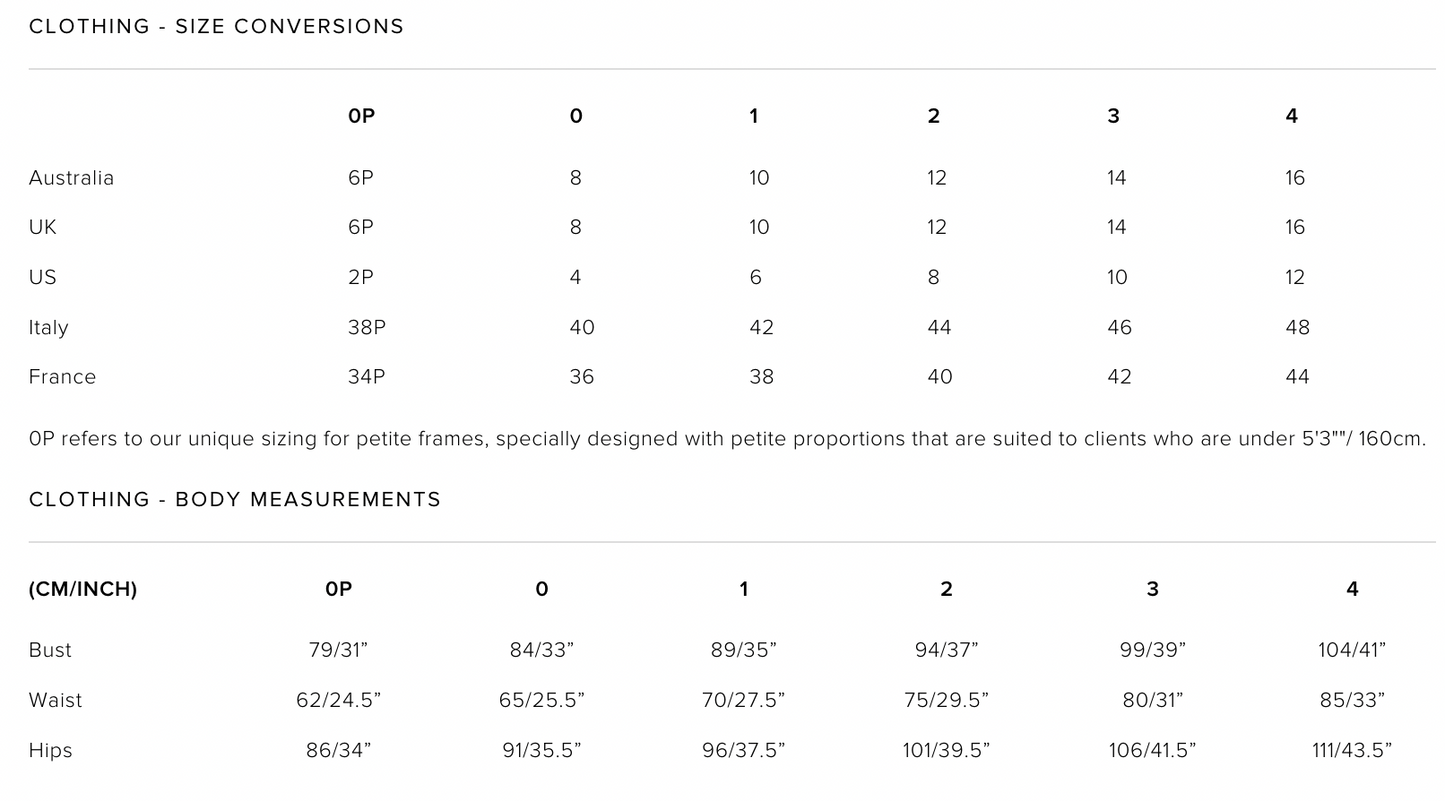Click the US row label
Image resolution: width=1445 pixels, height=801 pixels.
pyautogui.click(x=43, y=278)
